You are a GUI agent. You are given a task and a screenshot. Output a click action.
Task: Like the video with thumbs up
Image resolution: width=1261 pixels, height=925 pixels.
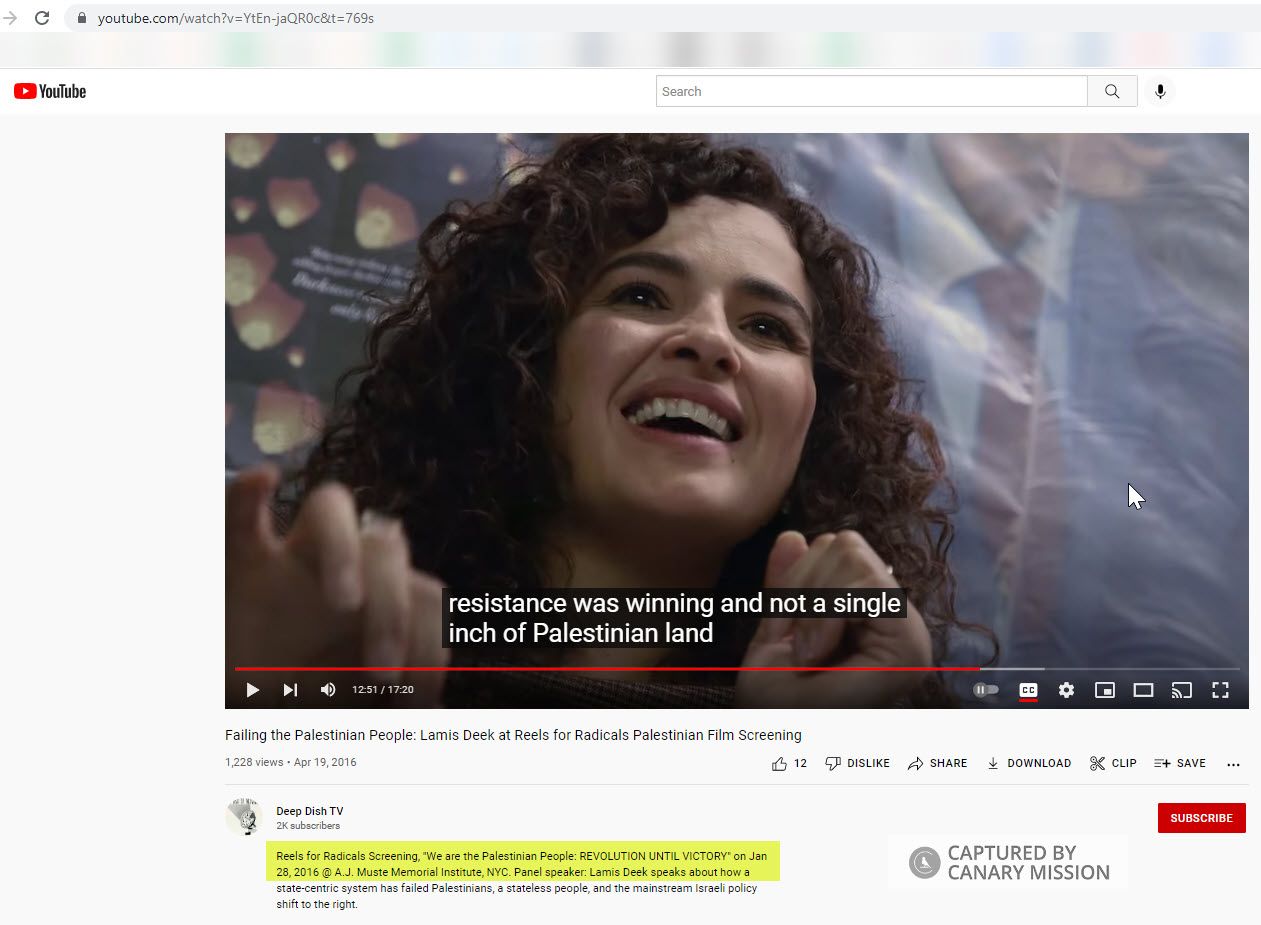pyautogui.click(x=780, y=763)
